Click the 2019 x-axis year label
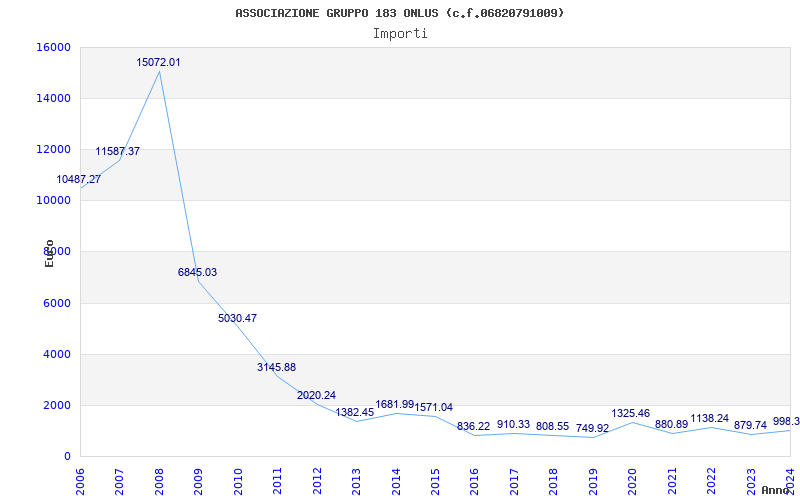The height and width of the screenshot is (500, 800). (x=593, y=481)
